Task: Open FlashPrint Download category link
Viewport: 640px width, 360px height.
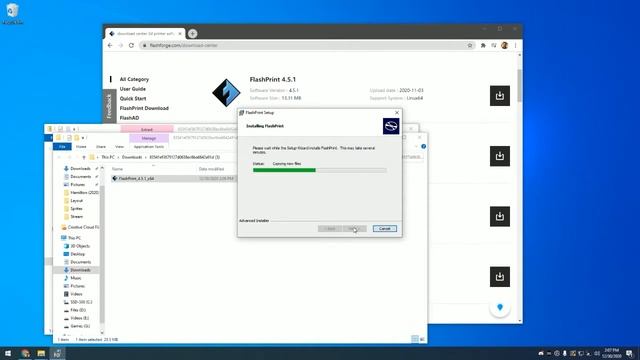Action: 144,108
